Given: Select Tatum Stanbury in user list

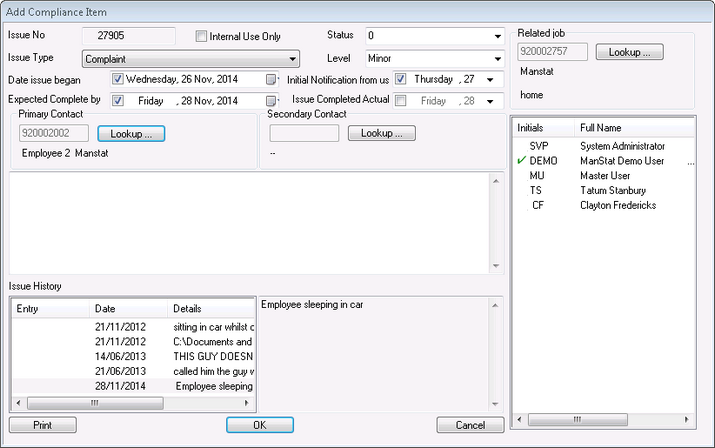Looking at the screenshot, I should tap(613, 190).
